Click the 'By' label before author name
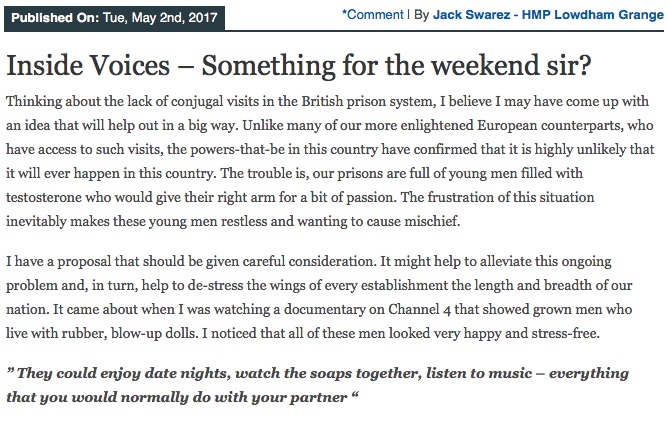Screen dimensions: 668x423 click(x=421, y=15)
